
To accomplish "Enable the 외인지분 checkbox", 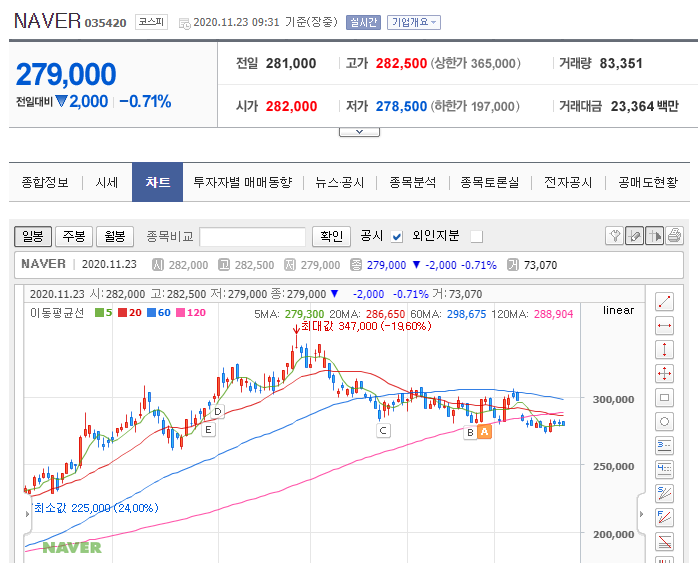I will (476, 236).
